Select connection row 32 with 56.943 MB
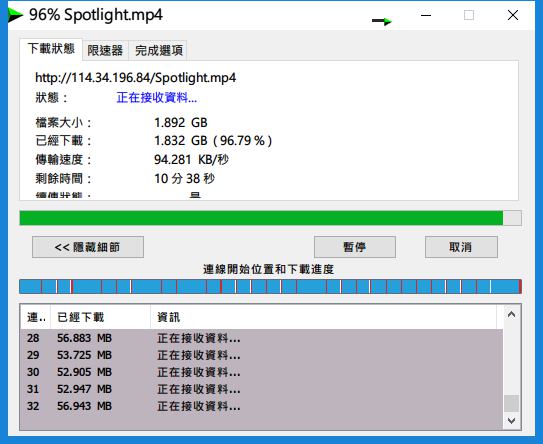Viewport: 543px width, 444px height. [261, 406]
